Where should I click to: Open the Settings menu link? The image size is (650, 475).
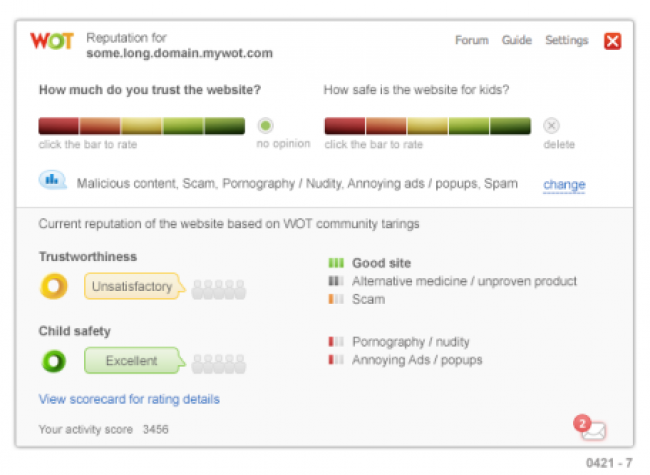pos(567,40)
